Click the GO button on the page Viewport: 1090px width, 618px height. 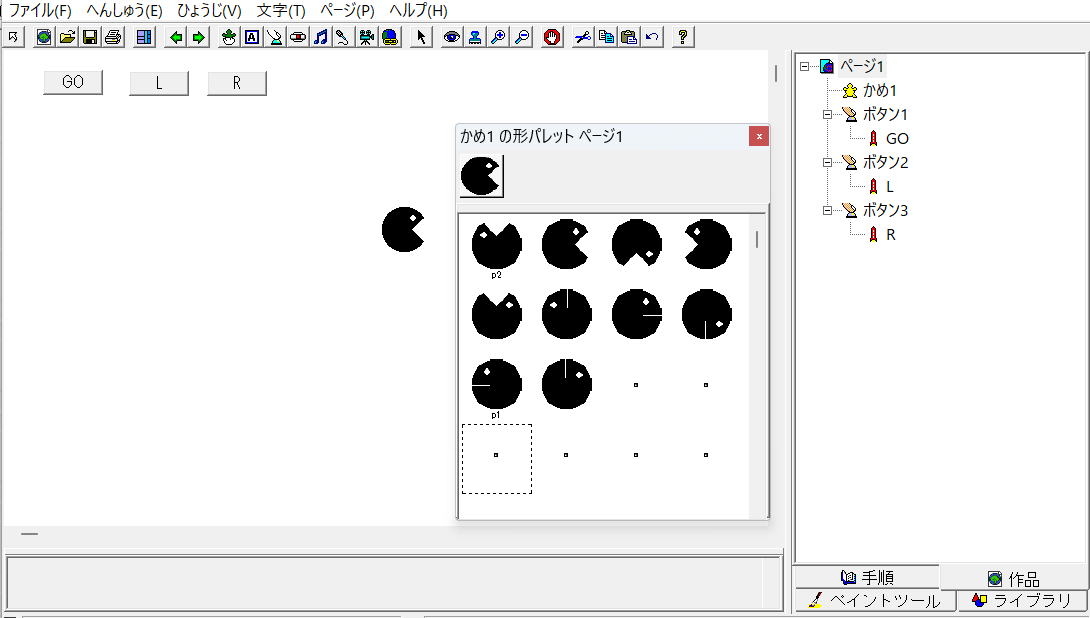73,82
